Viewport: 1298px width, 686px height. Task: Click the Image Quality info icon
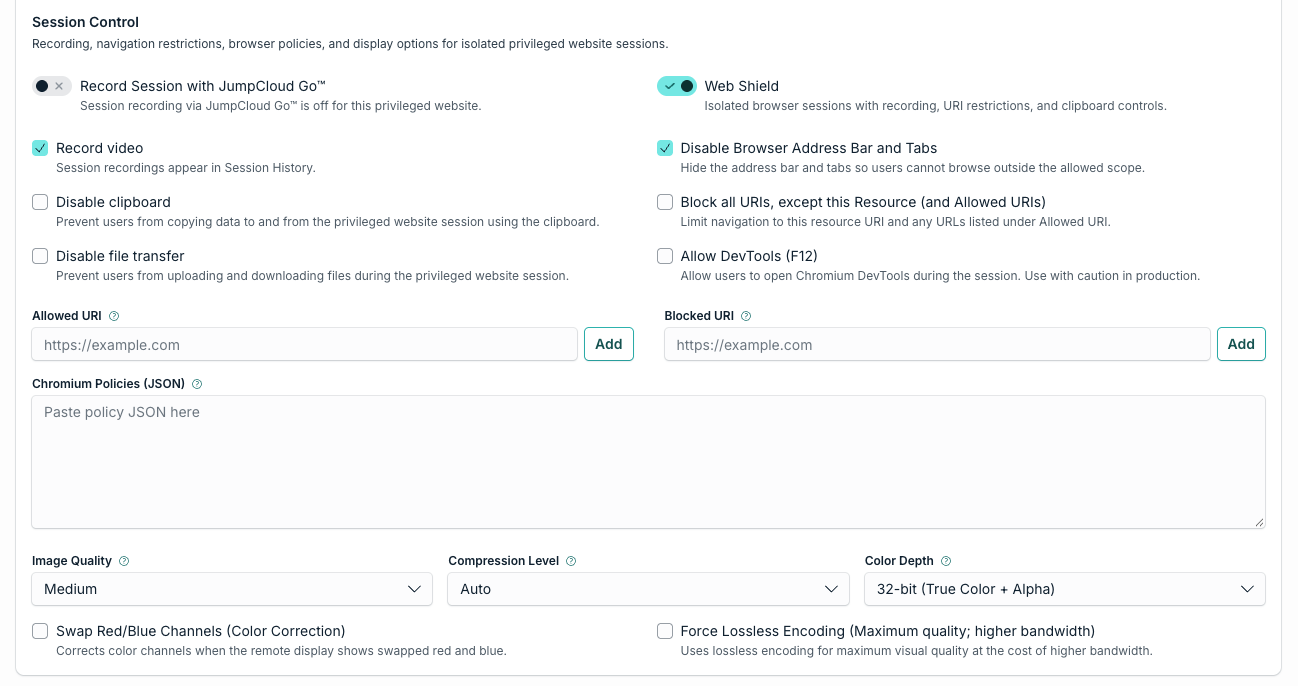124,561
